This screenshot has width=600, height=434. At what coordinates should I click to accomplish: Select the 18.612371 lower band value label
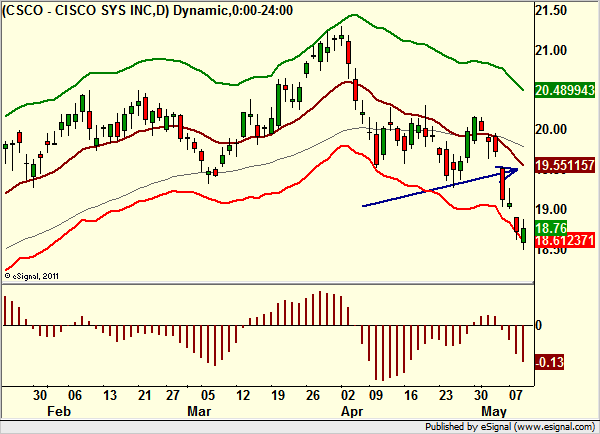(x=565, y=241)
